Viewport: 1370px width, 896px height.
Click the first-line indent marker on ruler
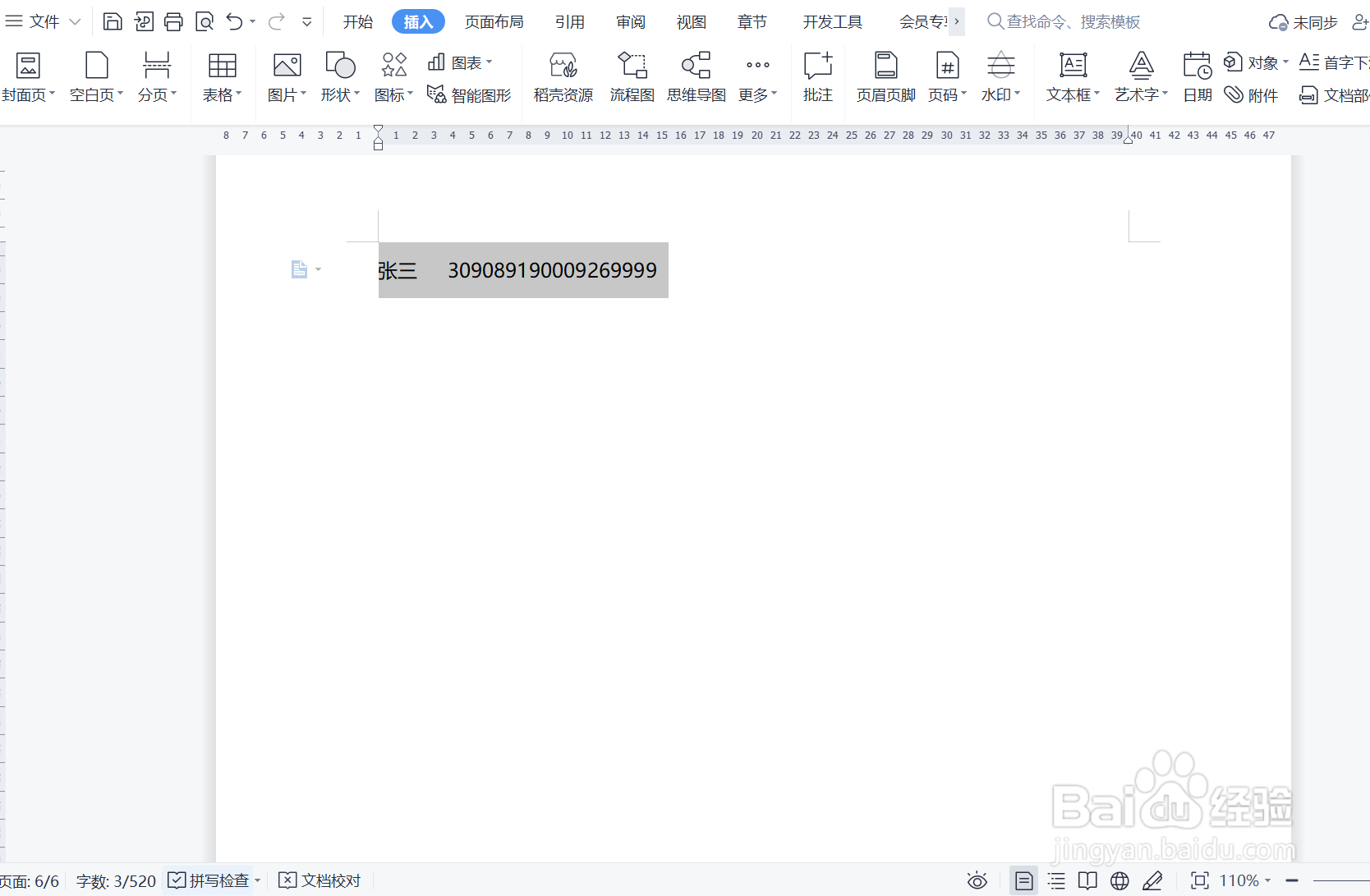tap(378, 130)
